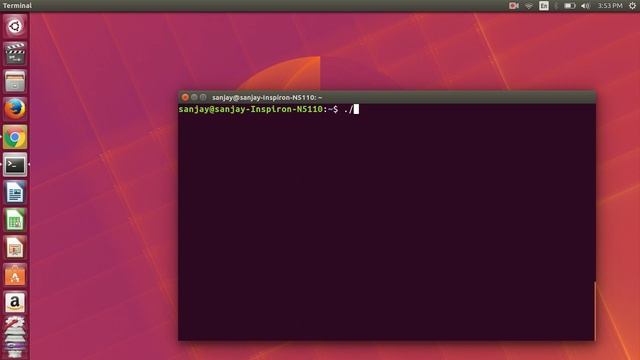
Task: Maximize the sanjay terminal window
Action: point(203,97)
